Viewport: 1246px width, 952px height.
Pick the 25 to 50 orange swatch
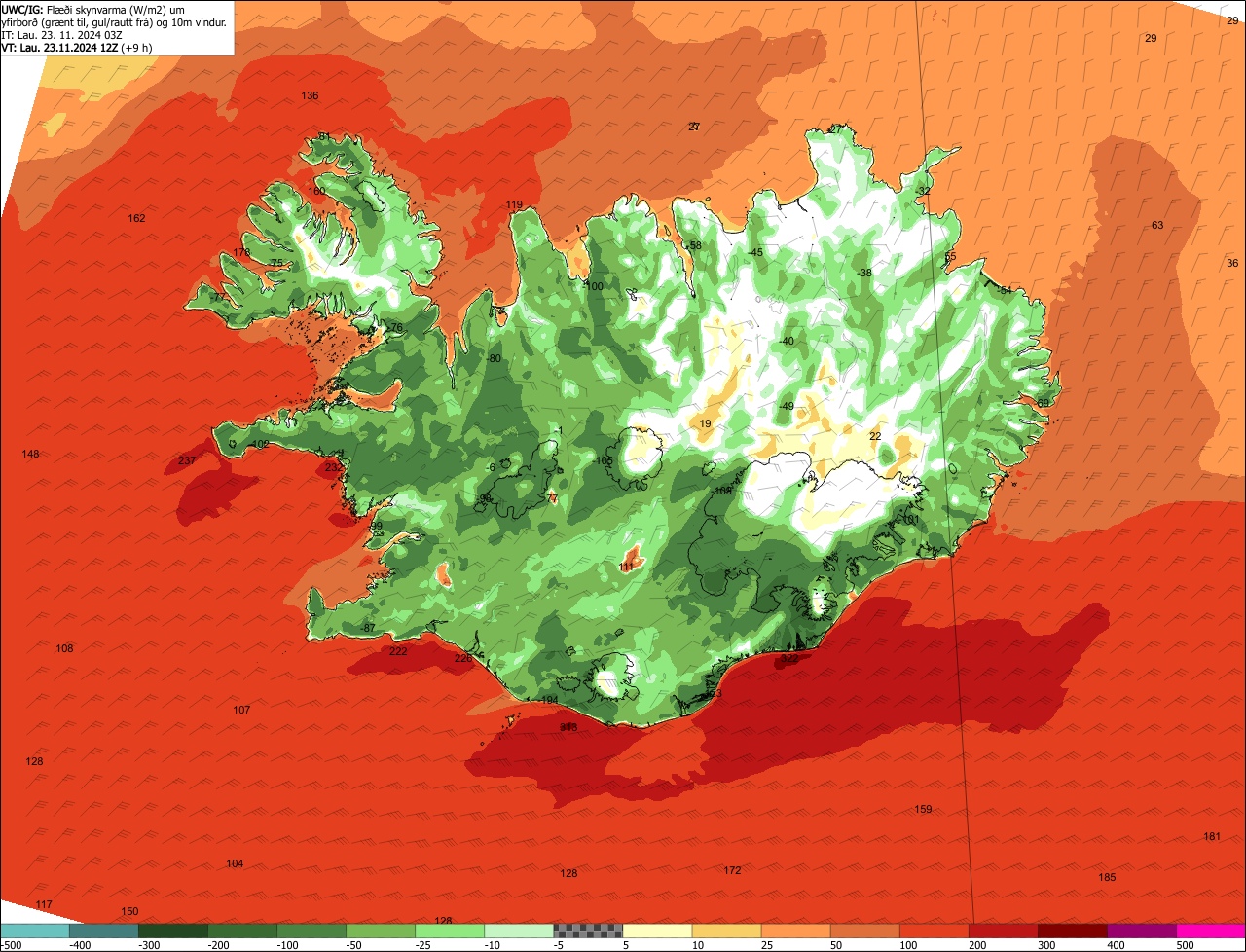click(795, 931)
